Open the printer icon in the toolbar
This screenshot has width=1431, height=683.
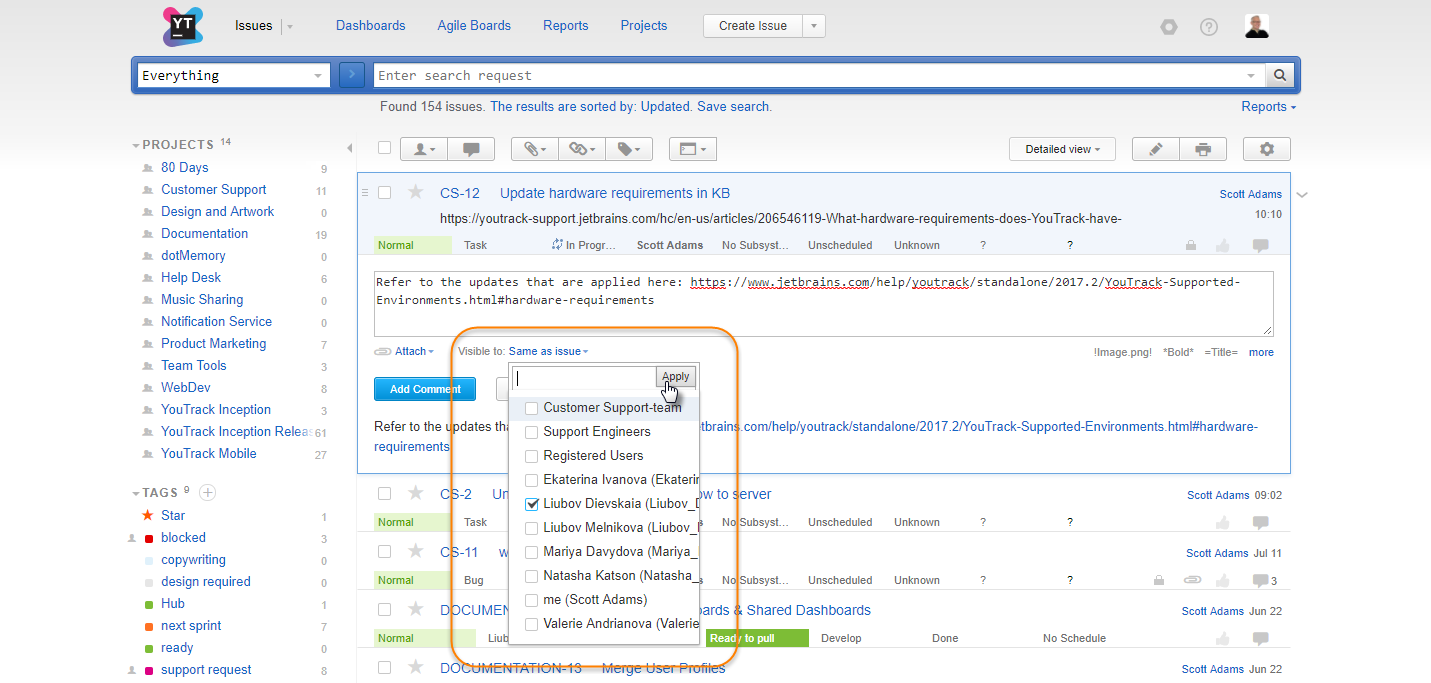click(x=1203, y=149)
